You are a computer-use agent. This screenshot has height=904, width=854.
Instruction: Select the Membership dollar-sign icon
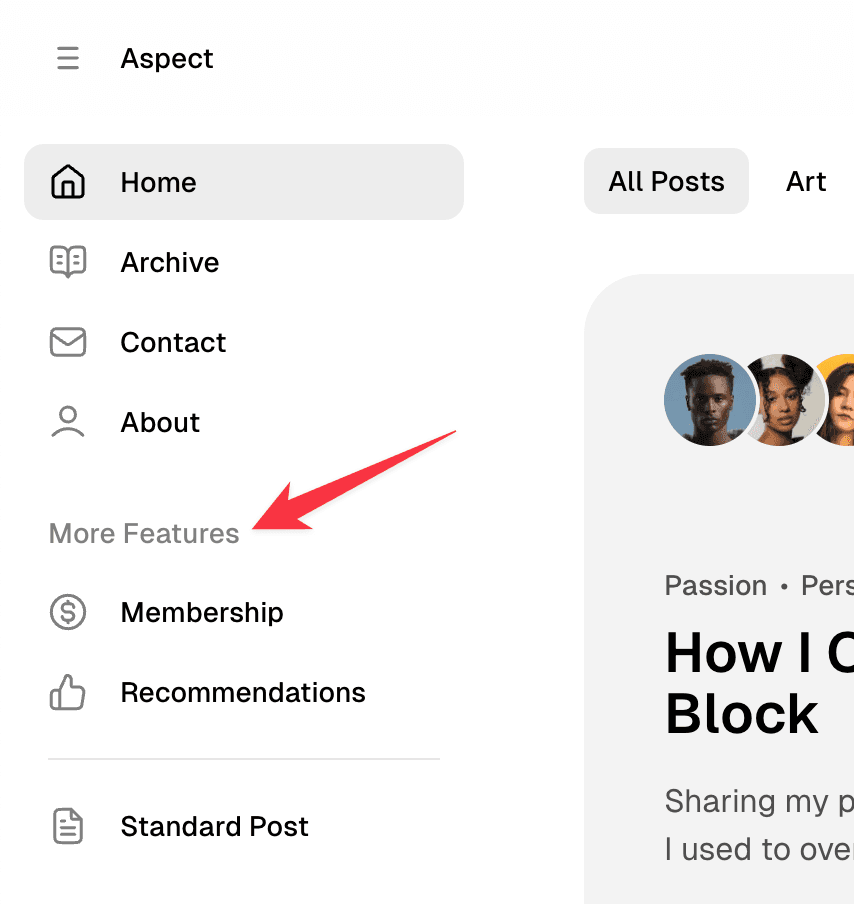pos(67,612)
